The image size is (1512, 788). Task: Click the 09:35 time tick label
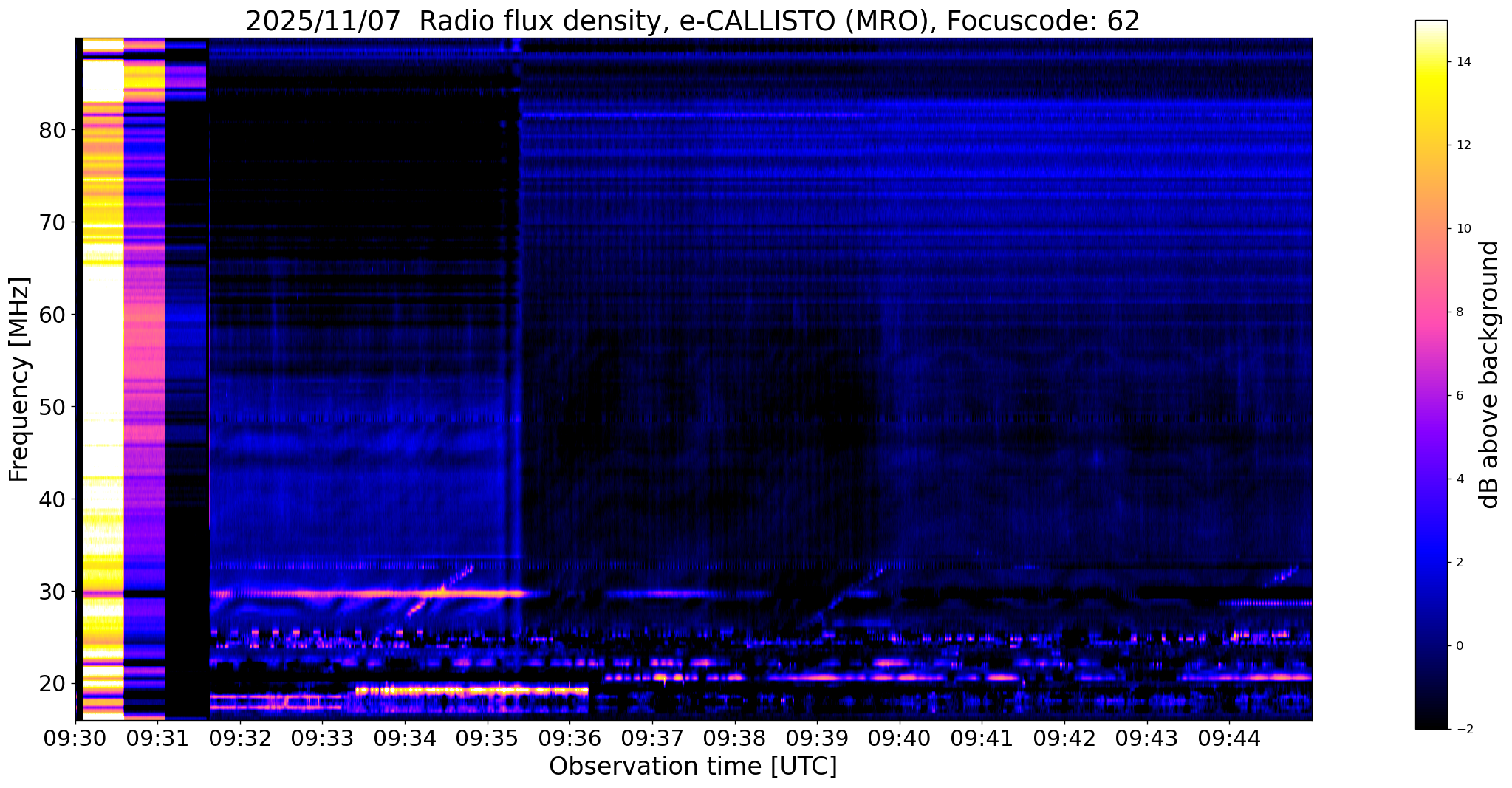(488, 738)
